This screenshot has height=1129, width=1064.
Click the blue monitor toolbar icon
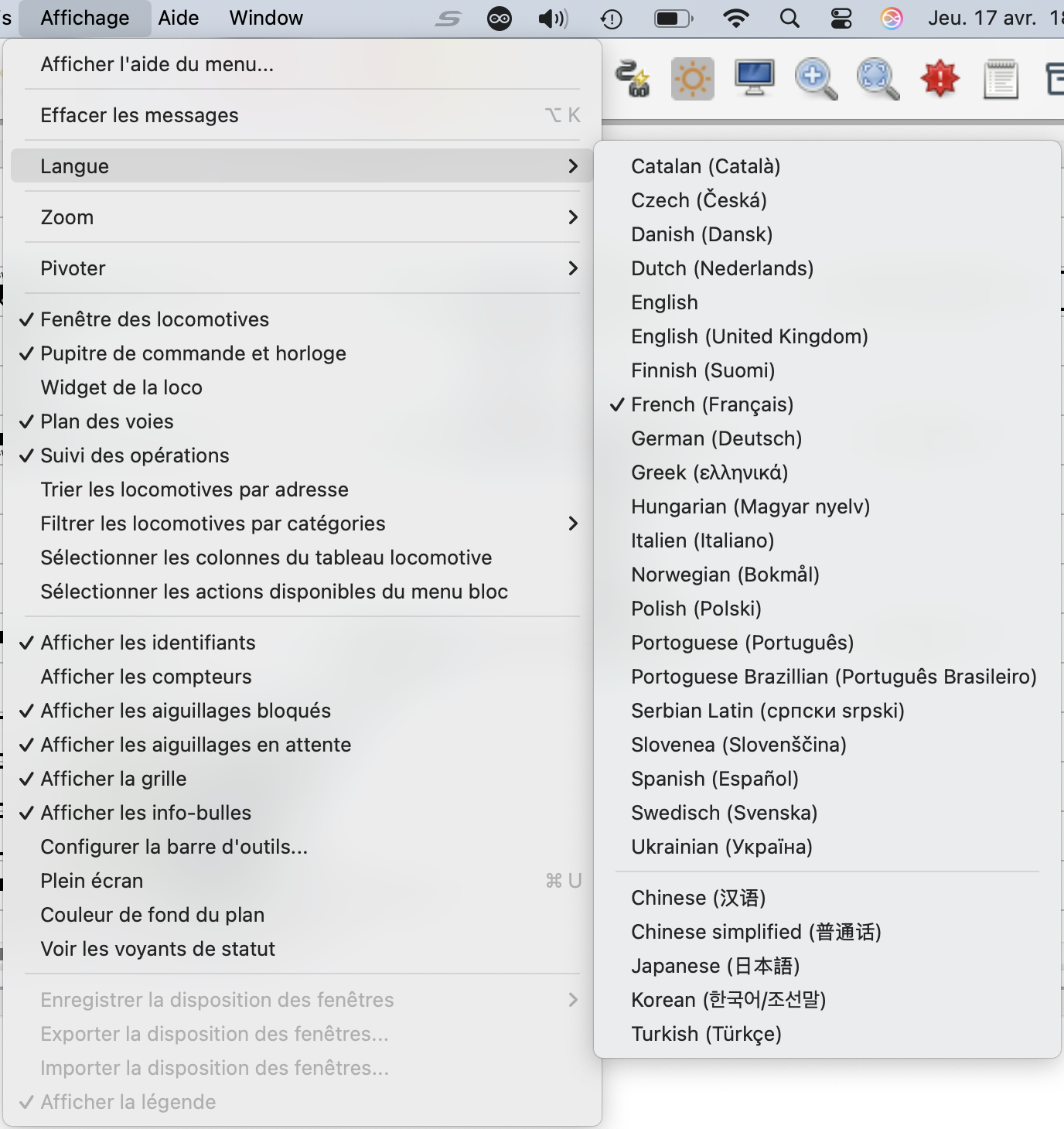[754, 79]
